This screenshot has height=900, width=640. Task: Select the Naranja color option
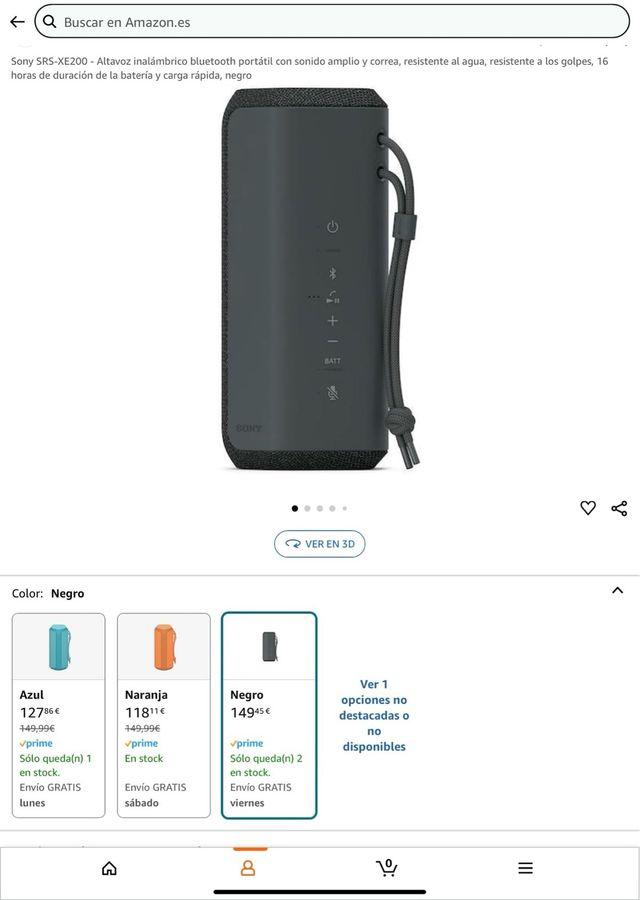164,715
